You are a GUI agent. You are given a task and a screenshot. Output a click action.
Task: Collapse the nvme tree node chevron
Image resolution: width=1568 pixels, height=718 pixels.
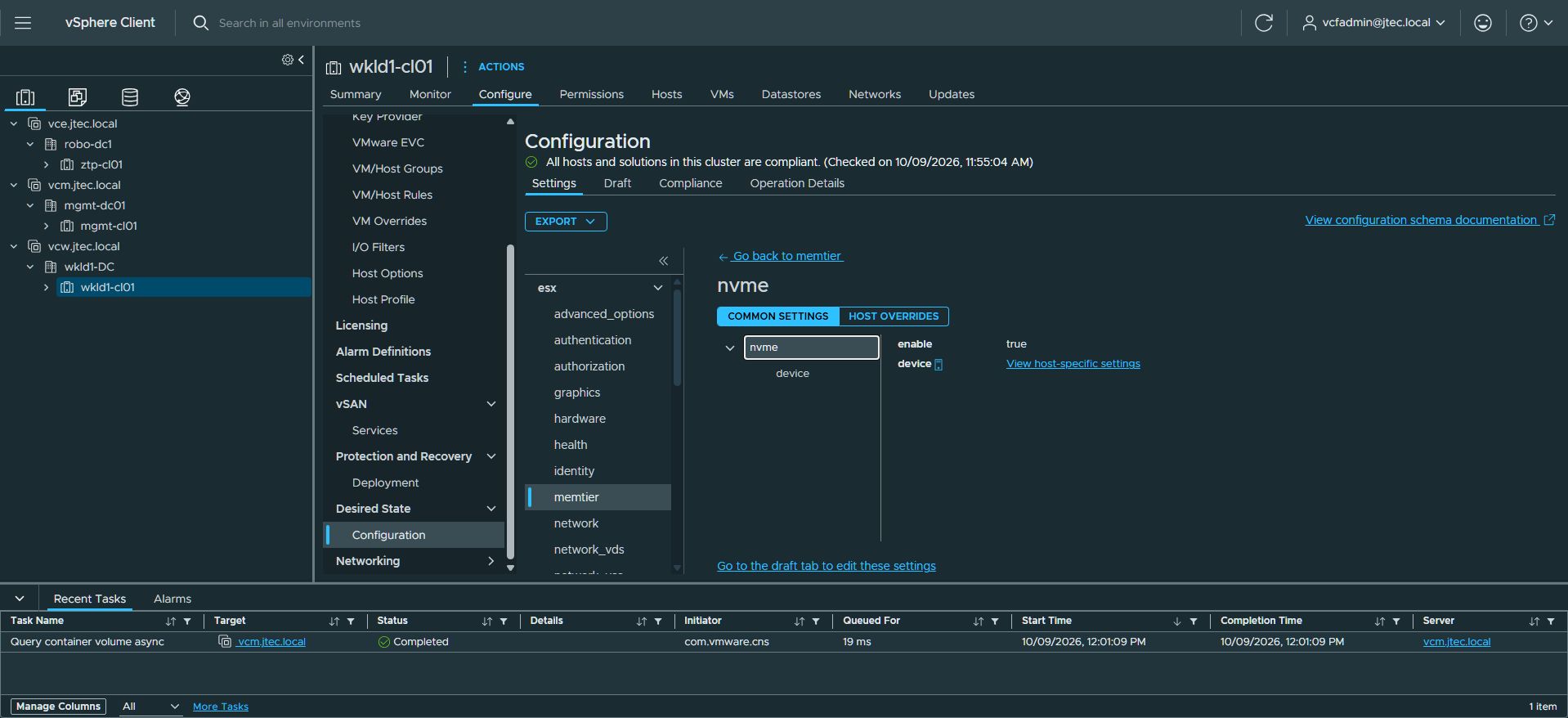point(730,348)
